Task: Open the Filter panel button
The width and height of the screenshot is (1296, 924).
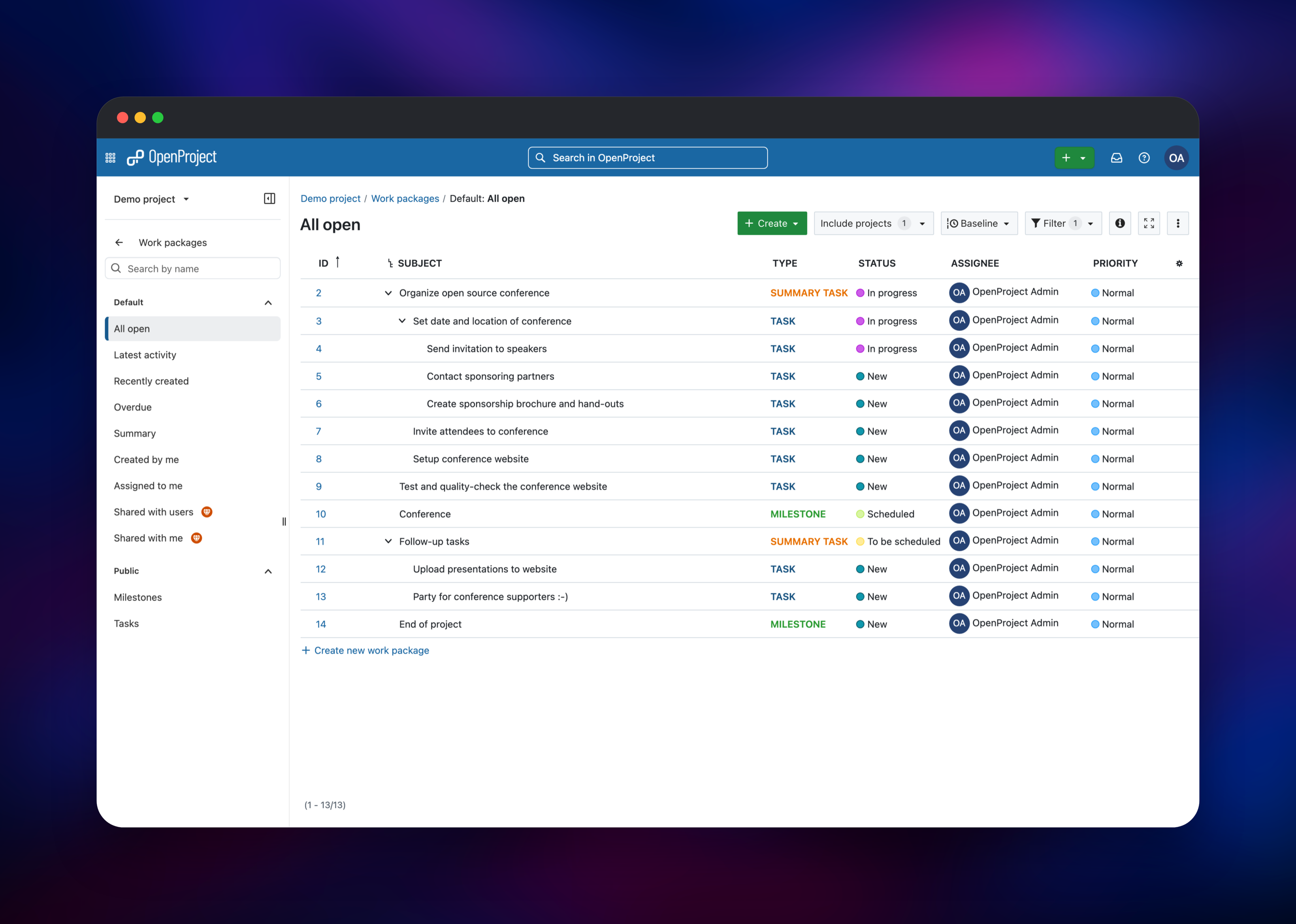Action: click(x=1063, y=223)
